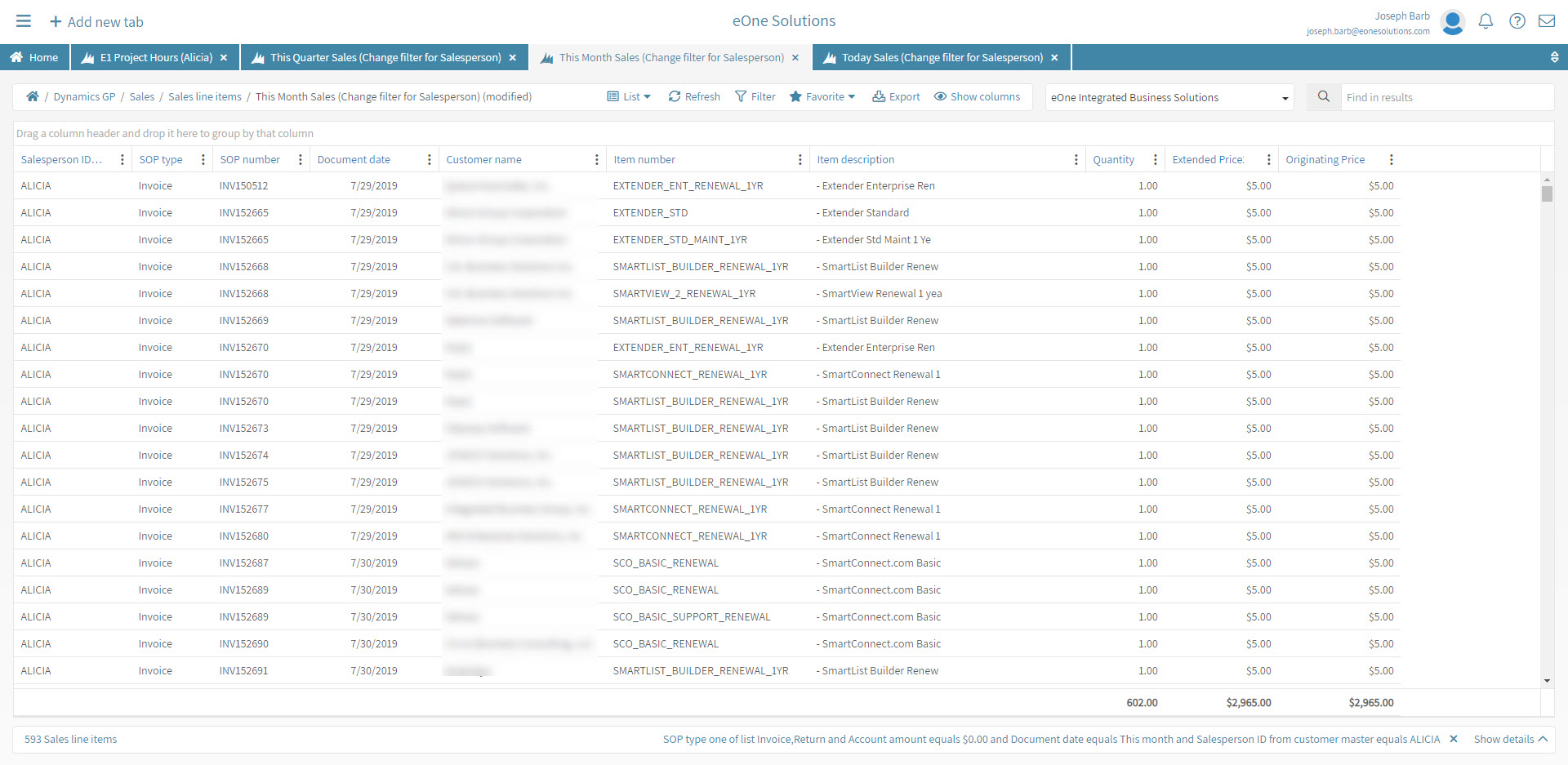Open the hamburger main menu
The image size is (1568, 765).
[x=24, y=21]
